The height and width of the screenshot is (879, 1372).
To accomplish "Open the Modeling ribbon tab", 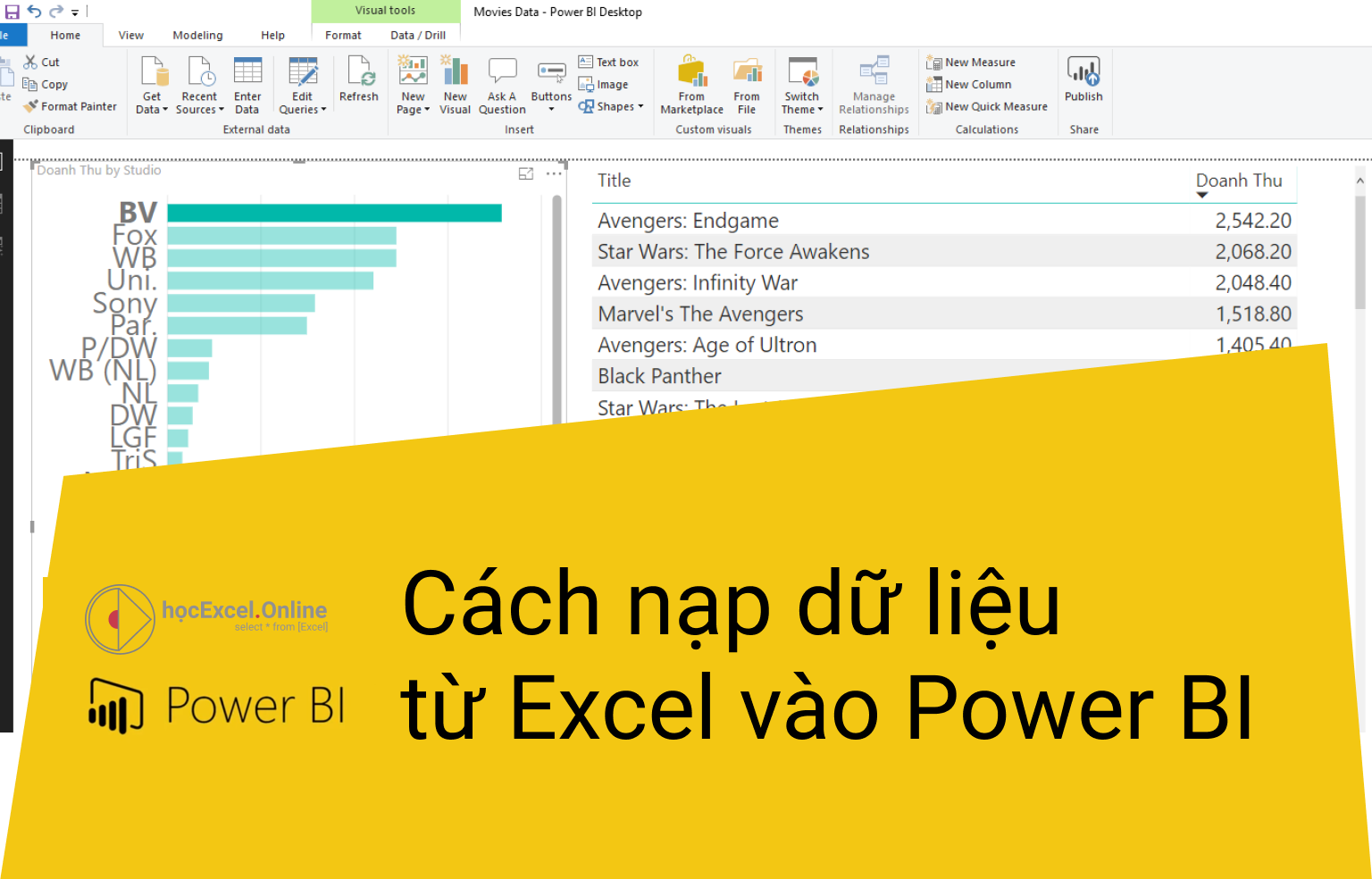I will [x=197, y=36].
